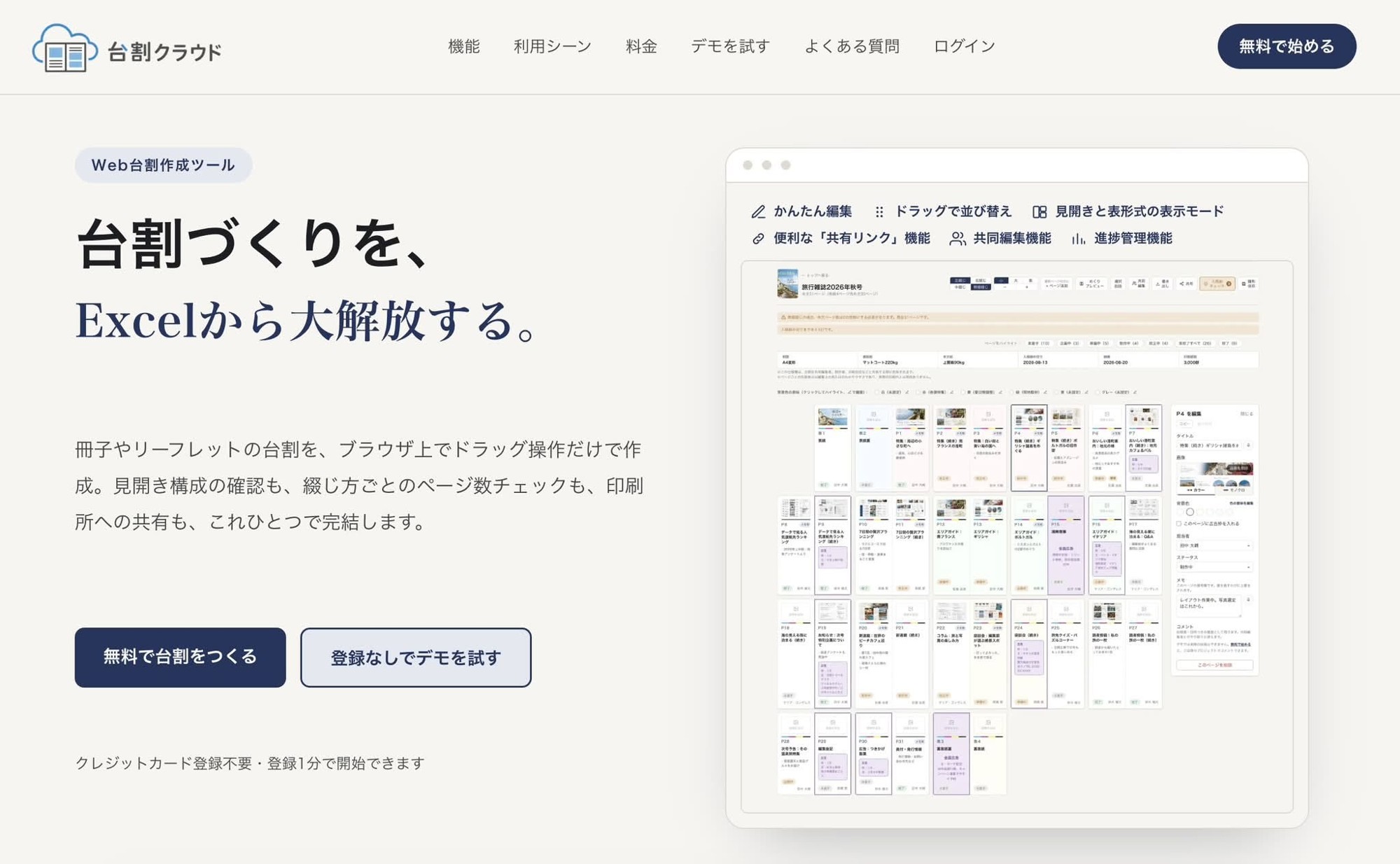Image resolution: width=1400 pixels, height=864 pixels.
Task: Click the 台割クラウド cloud logo icon
Action: (x=64, y=48)
